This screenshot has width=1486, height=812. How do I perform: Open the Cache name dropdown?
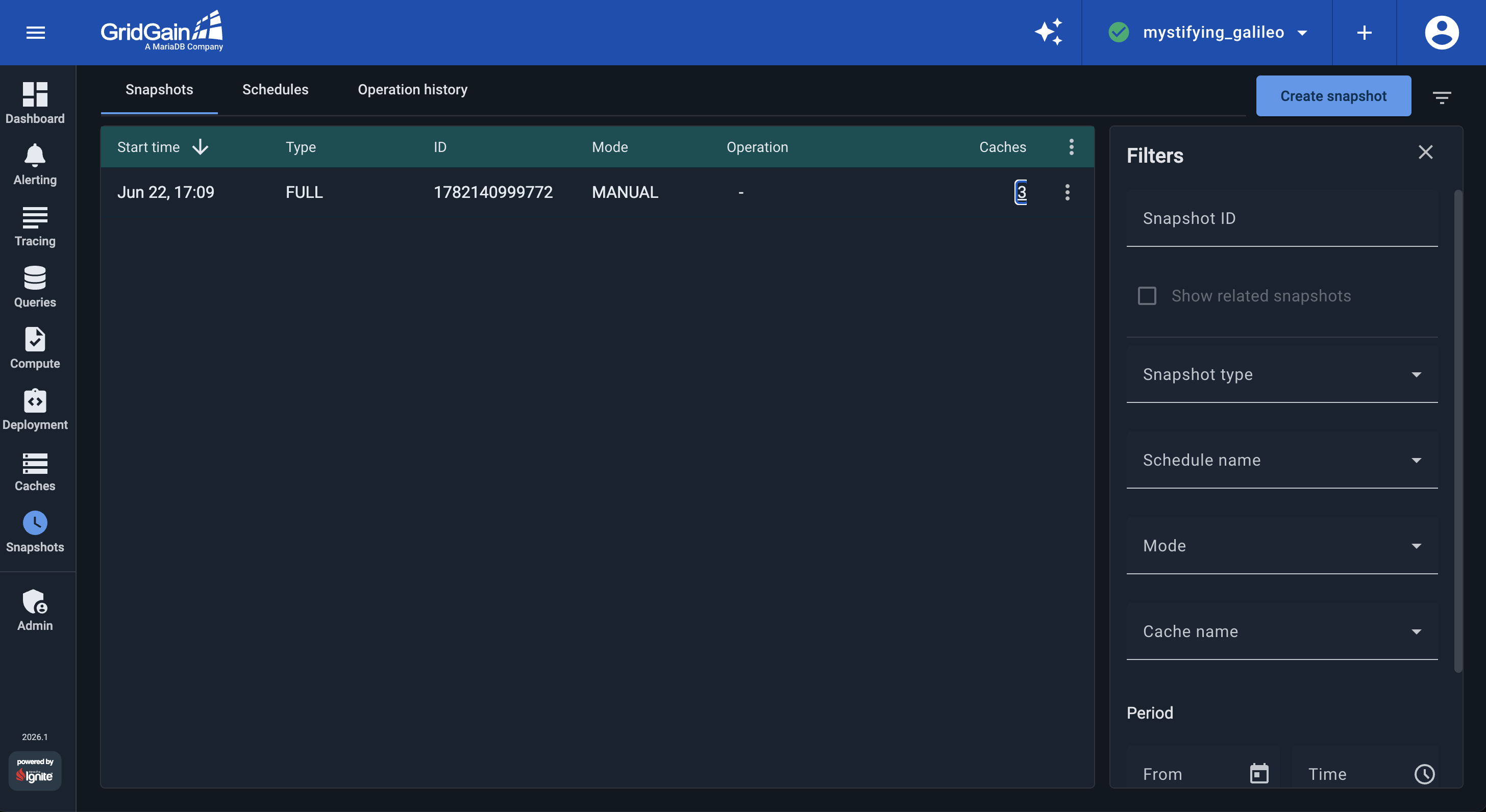tap(1282, 631)
